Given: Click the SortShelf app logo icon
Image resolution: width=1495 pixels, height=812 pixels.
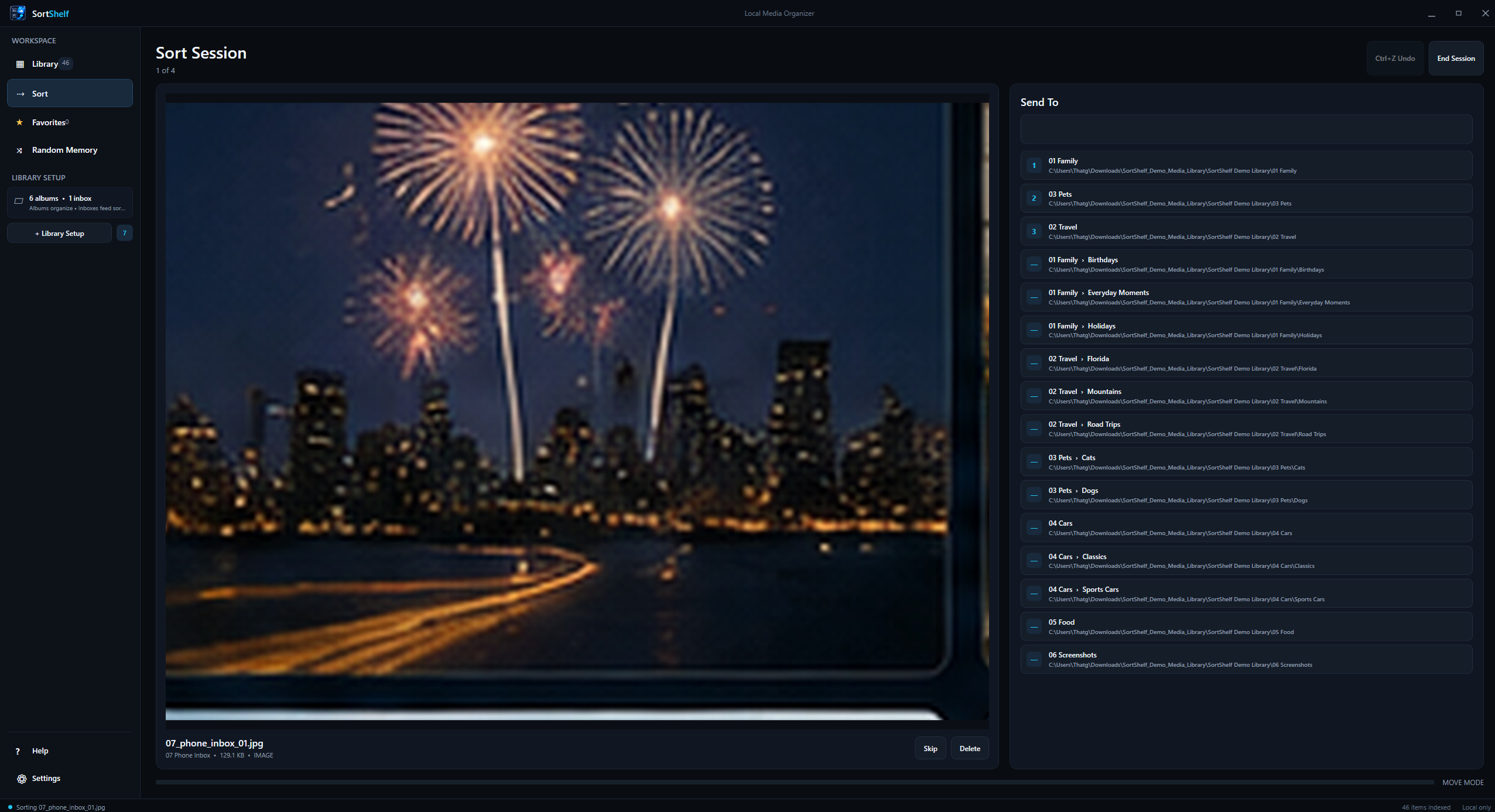Looking at the screenshot, I should click(x=18, y=13).
